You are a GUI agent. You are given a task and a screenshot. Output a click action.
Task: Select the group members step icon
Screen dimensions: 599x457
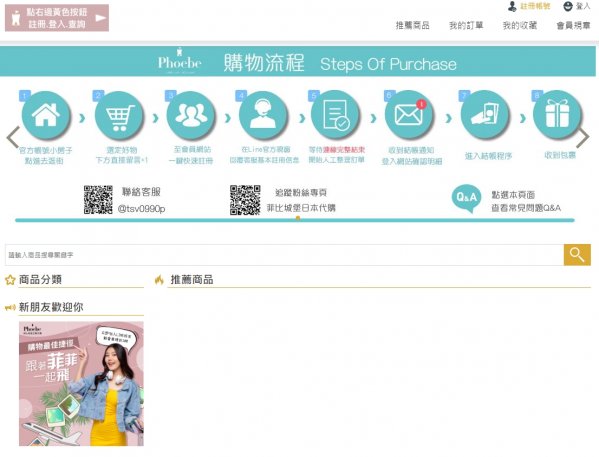[191, 115]
